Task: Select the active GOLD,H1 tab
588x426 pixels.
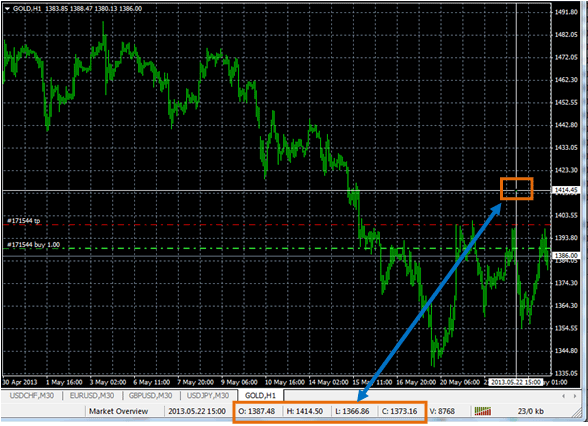Action: [x=260, y=396]
